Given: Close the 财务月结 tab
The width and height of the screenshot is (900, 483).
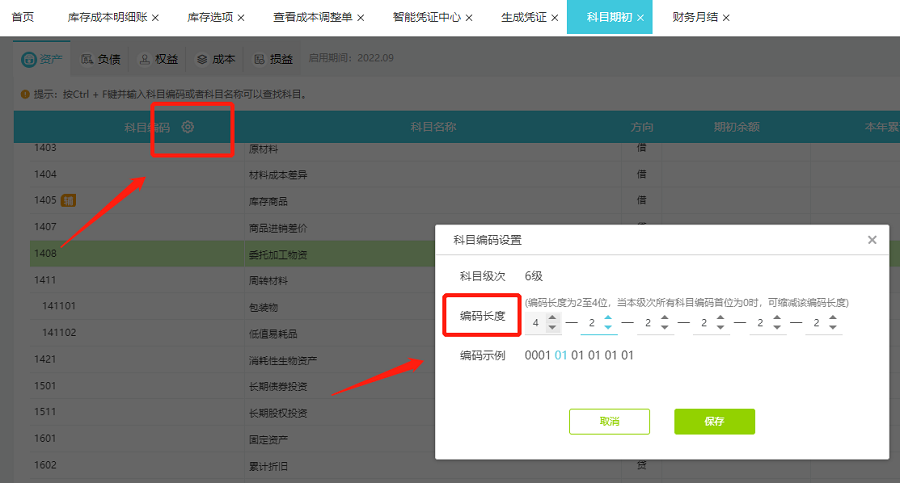Looking at the screenshot, I should [726, 18].
